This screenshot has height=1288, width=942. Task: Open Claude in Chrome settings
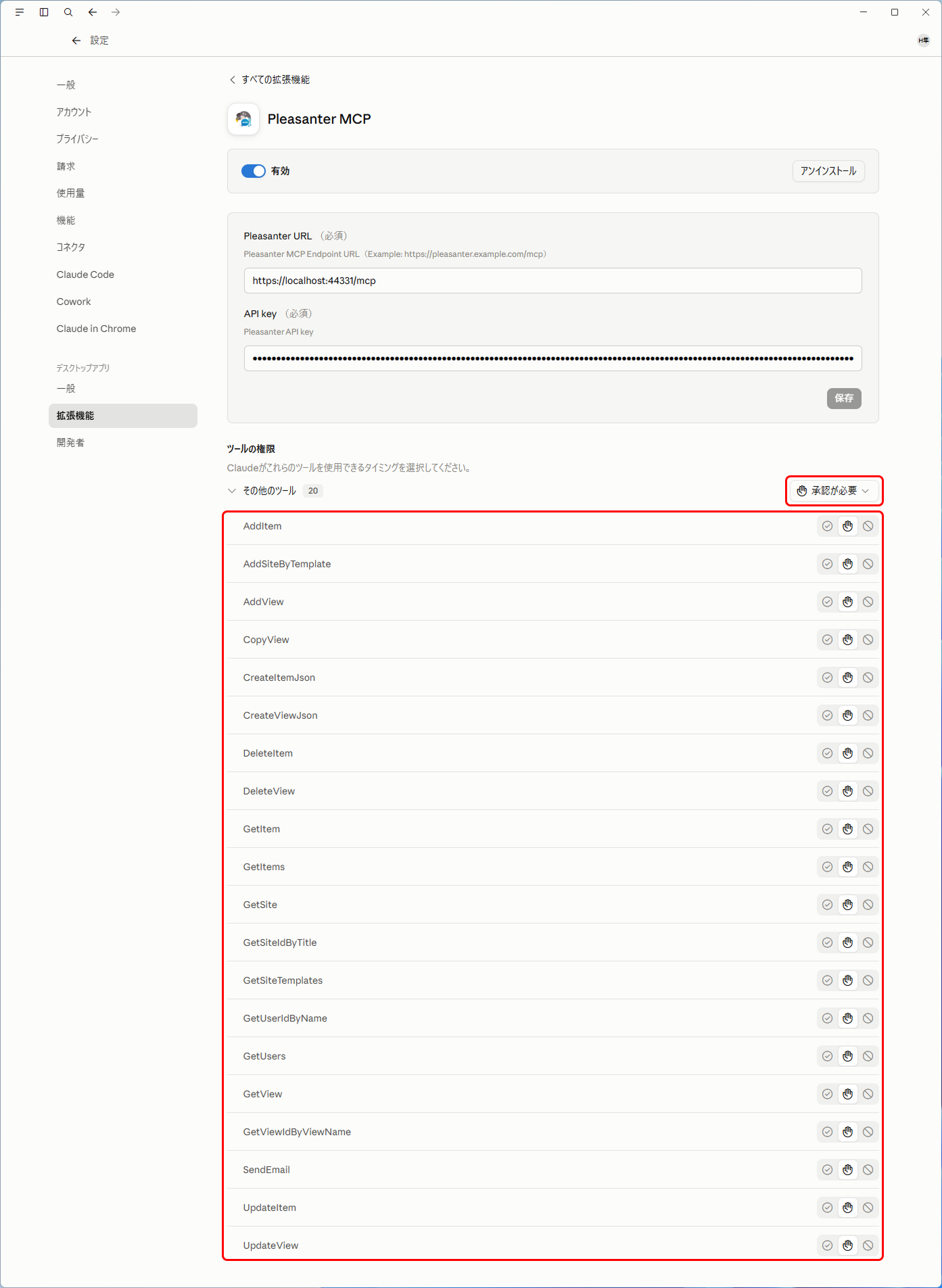96,329
